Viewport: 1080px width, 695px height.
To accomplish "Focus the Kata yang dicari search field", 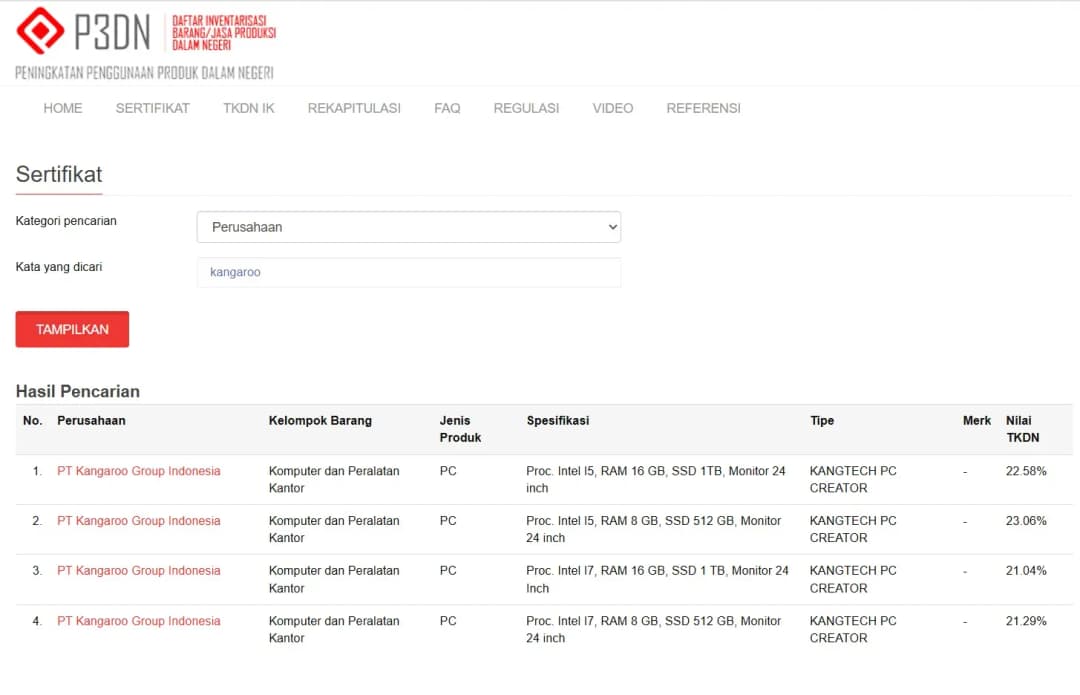I will (408, 272).
